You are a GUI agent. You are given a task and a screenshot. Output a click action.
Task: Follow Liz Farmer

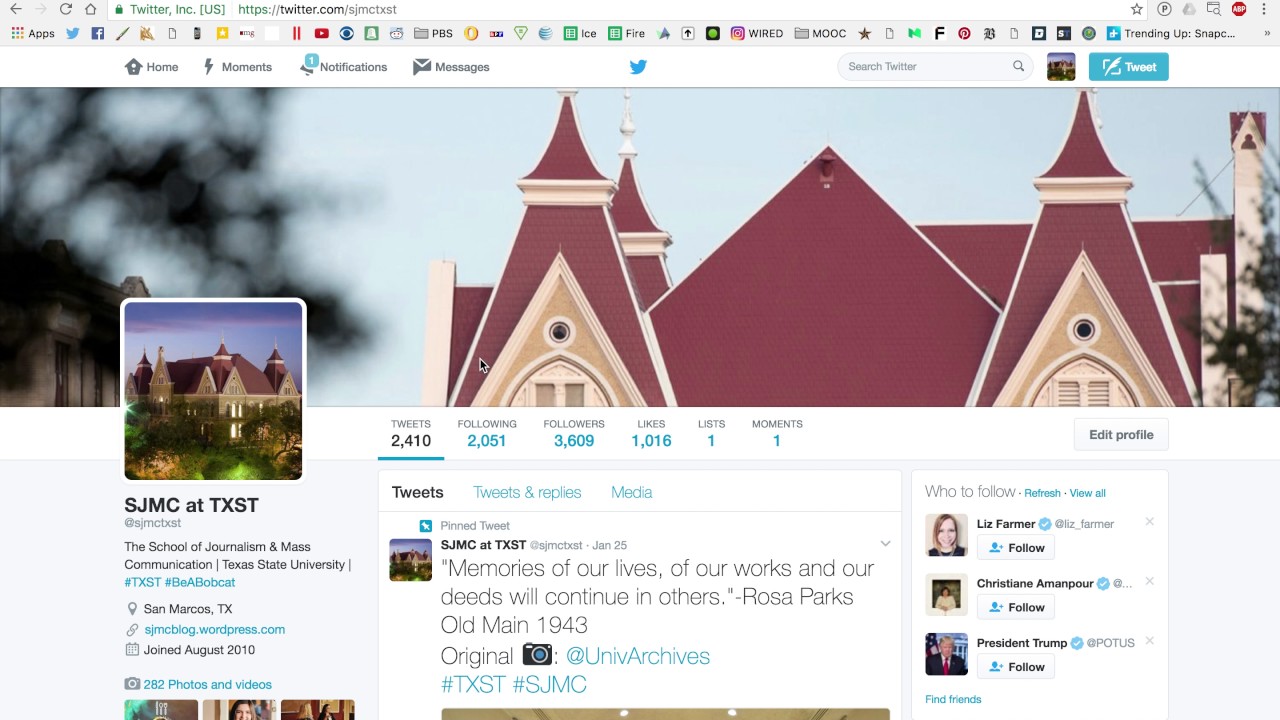click(1015, 548)
